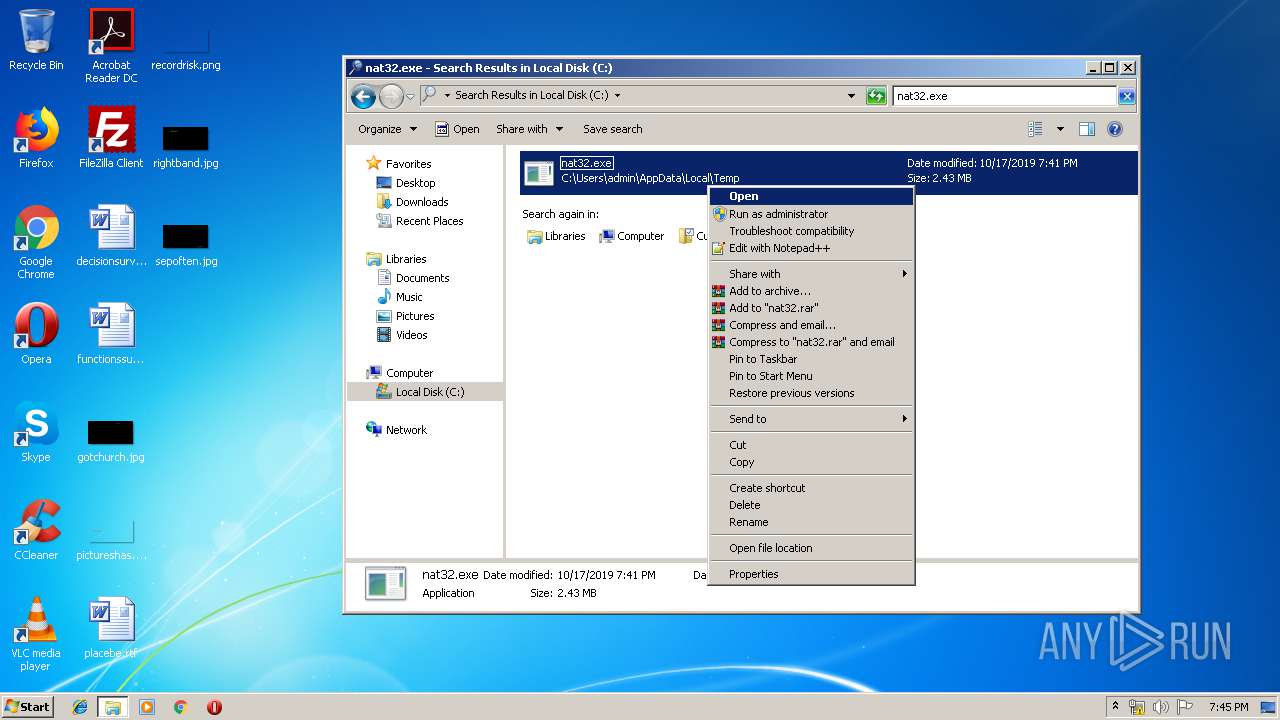Expand the views options dropdown arrow
Image resolution: width=1280 pixels, height=720 pixels.
1060,129
